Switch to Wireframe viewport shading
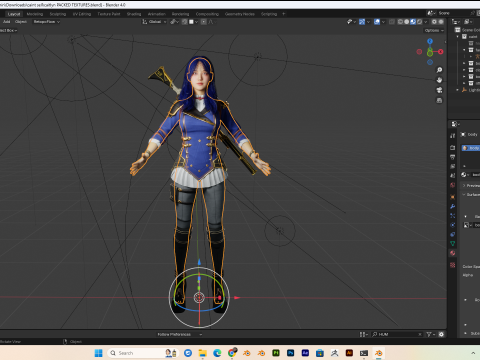 pos(400,22)
